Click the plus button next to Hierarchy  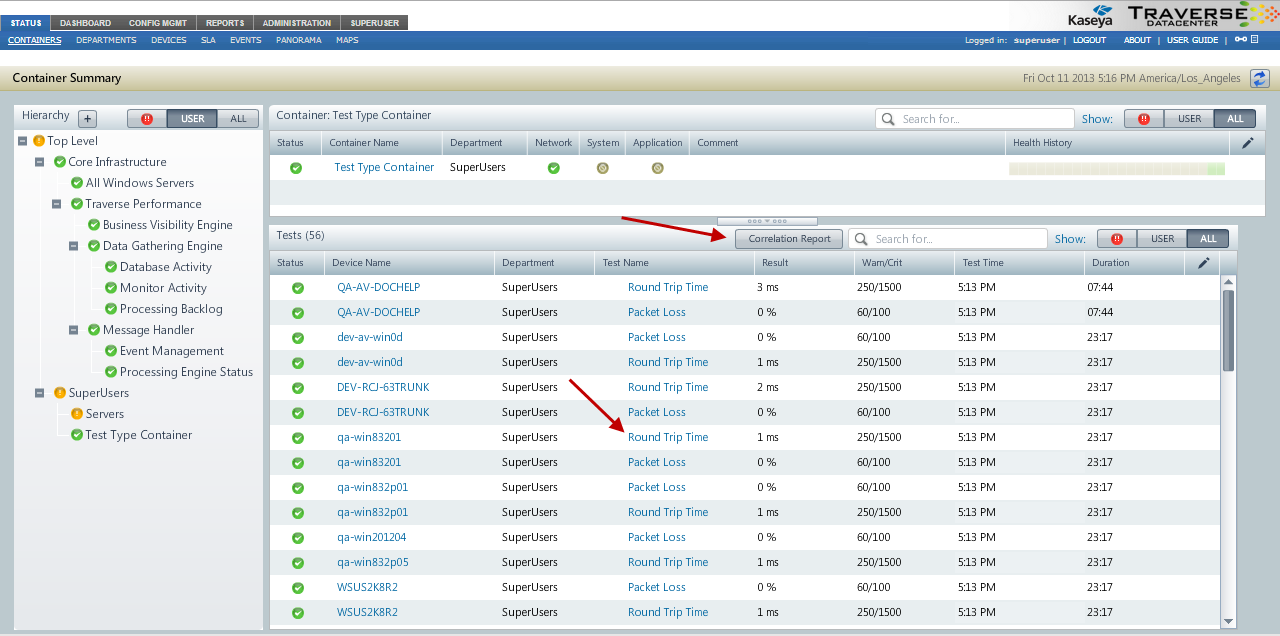click(x=87, y=118)
